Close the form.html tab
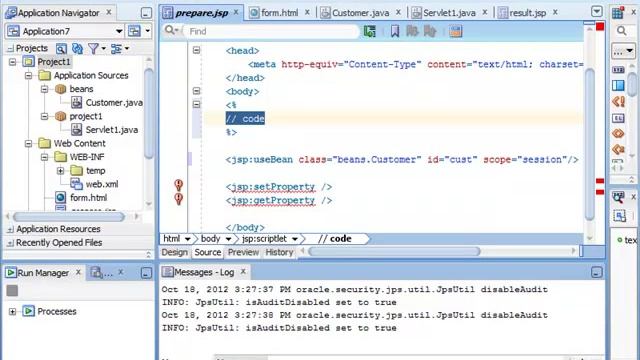 pos(307,13)
